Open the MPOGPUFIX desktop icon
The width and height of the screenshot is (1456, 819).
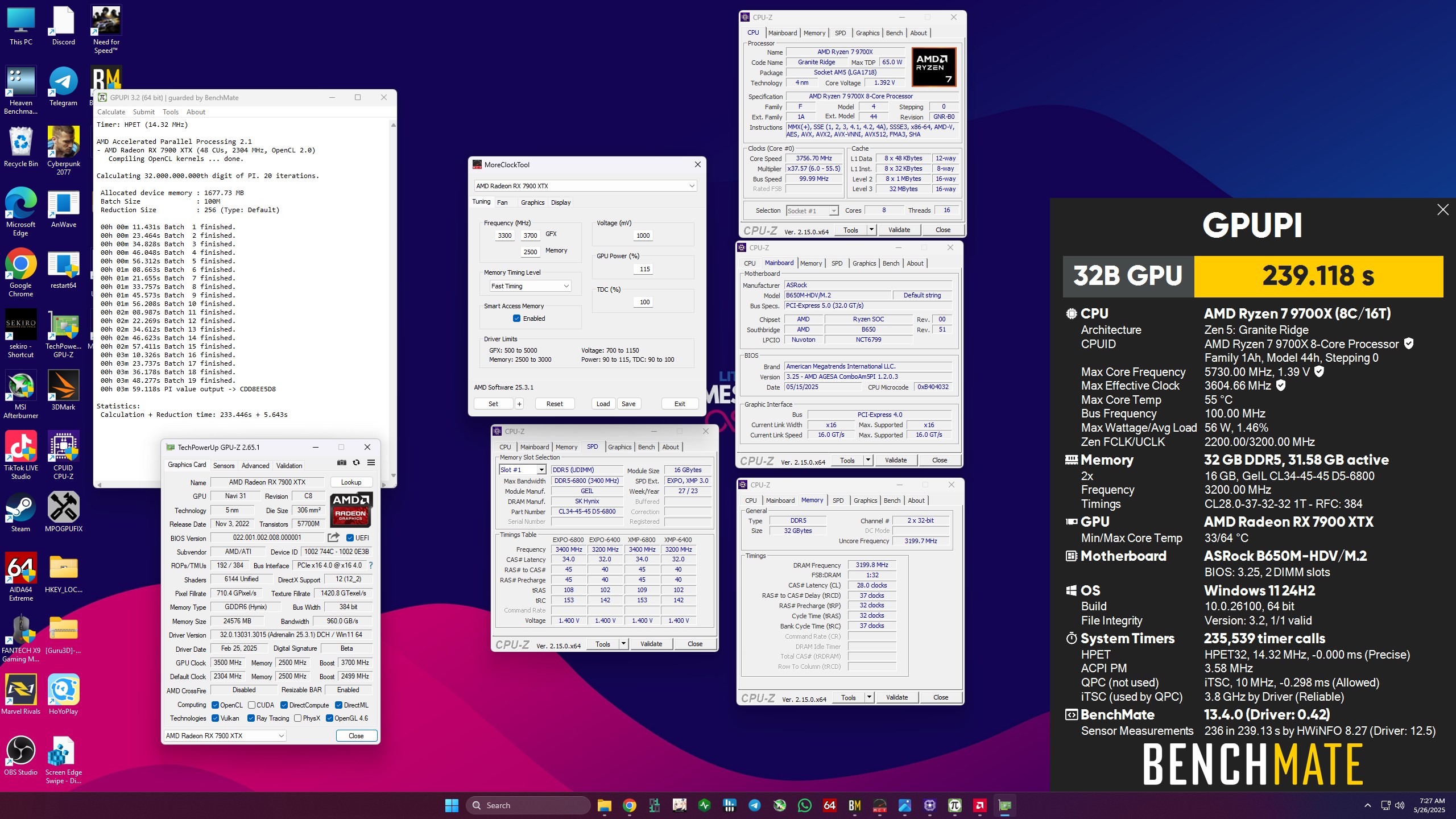click(63, 512)
